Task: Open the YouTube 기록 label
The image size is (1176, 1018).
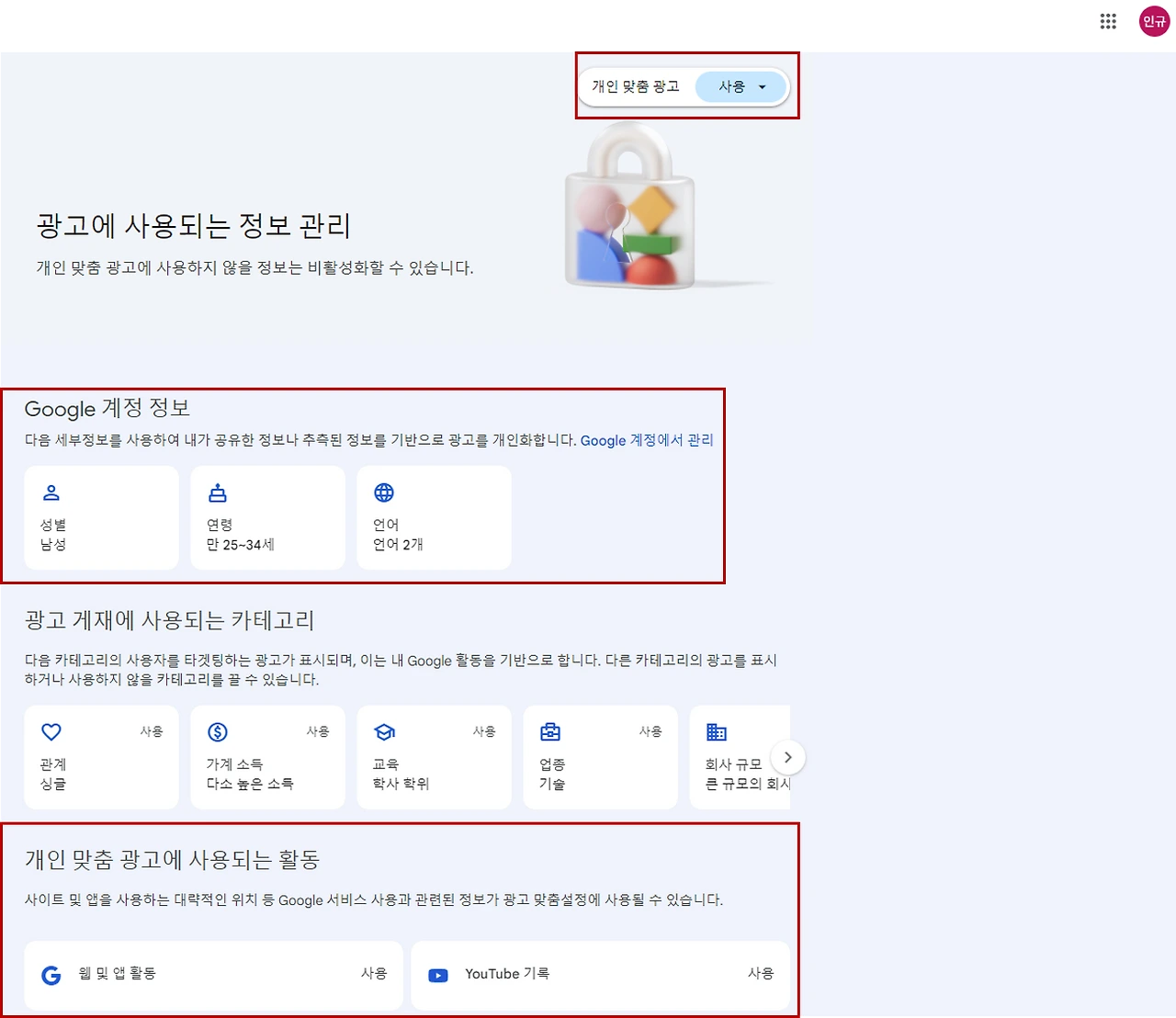Action: click(507, 973)
